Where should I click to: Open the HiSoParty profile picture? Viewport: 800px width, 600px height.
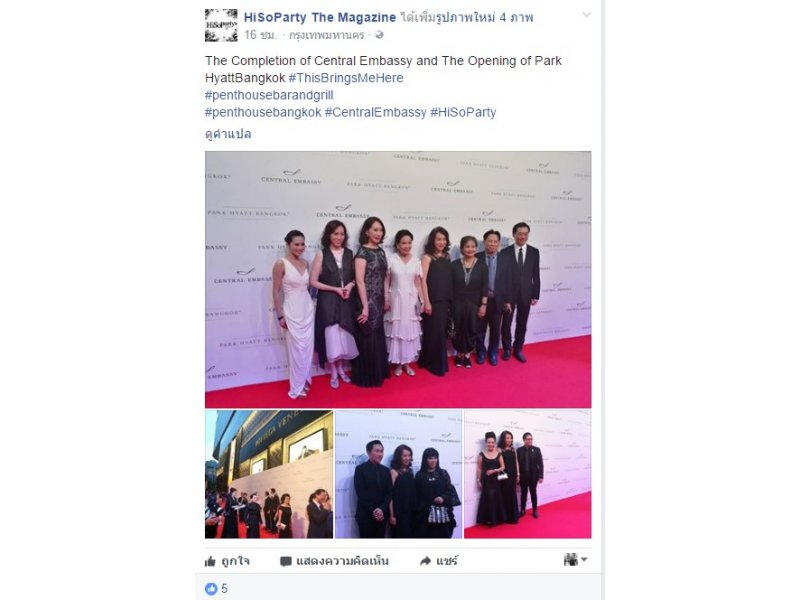click(x=221, y=26)
